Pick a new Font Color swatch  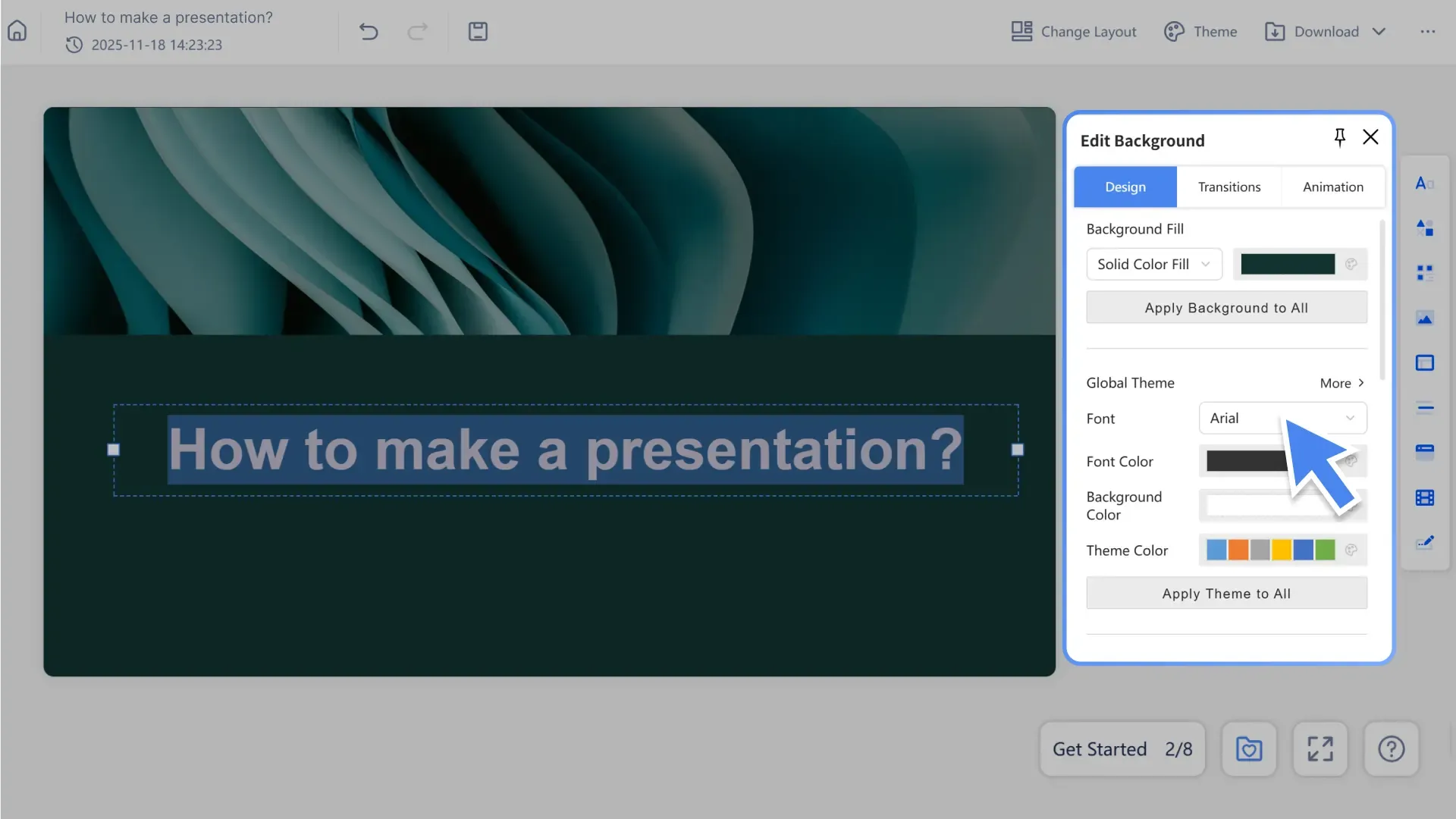(x=1247, y=461)
